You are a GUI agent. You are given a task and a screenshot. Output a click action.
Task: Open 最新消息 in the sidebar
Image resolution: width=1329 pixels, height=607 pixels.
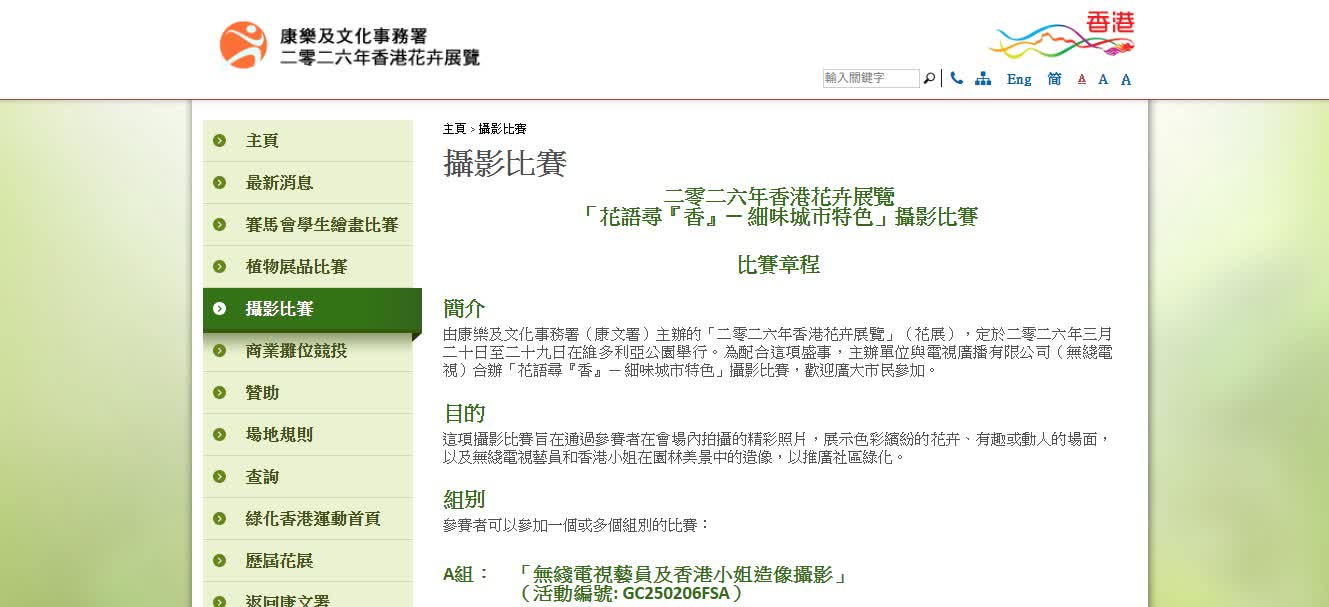point(279,183)
